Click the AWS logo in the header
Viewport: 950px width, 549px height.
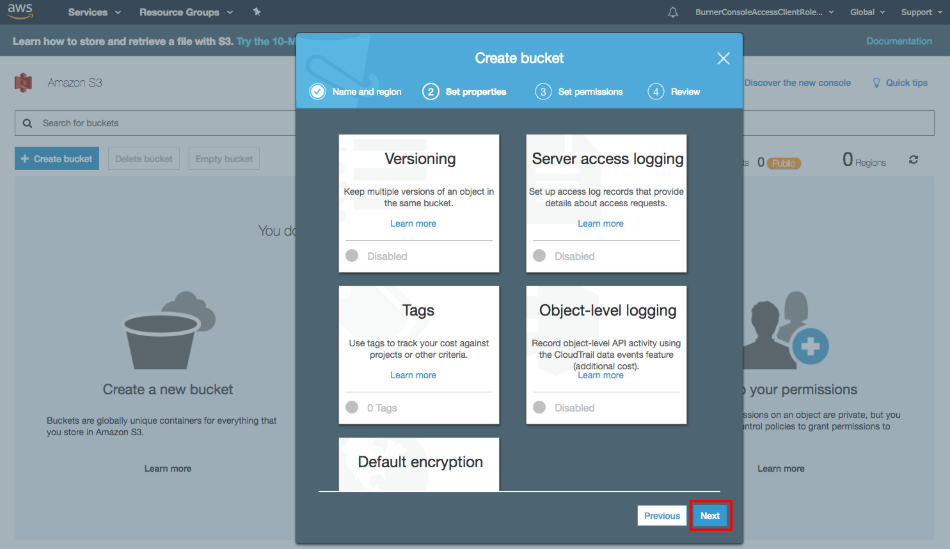20,11
